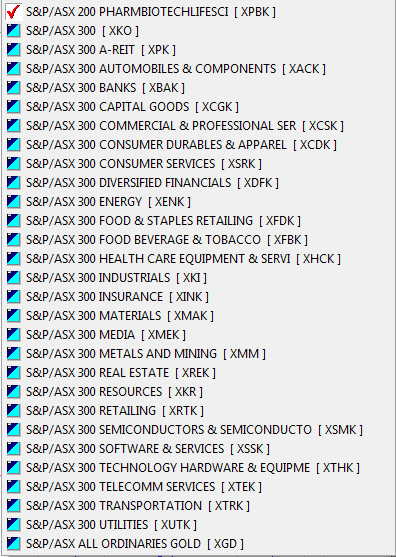Click the icon beside S&P/ASX 300 INSURANCE
Viewport: 396px width, 557px height.
tap(13, 297)
